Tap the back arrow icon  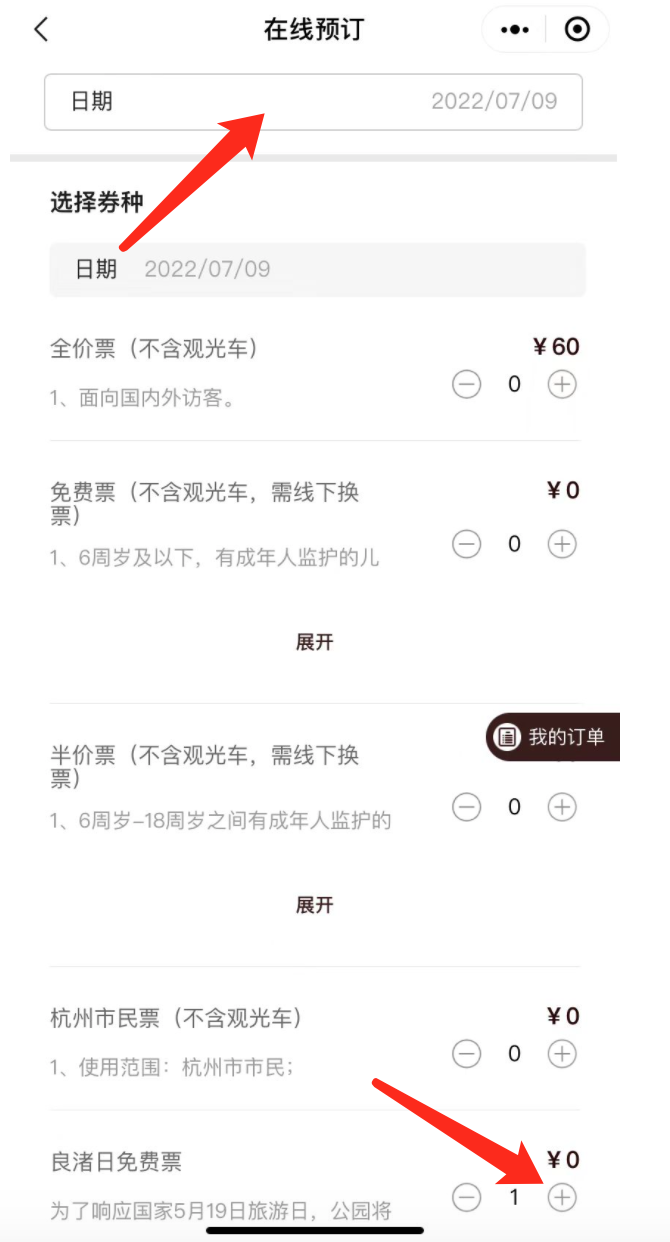pyautogui.click(x=41, y=30)
